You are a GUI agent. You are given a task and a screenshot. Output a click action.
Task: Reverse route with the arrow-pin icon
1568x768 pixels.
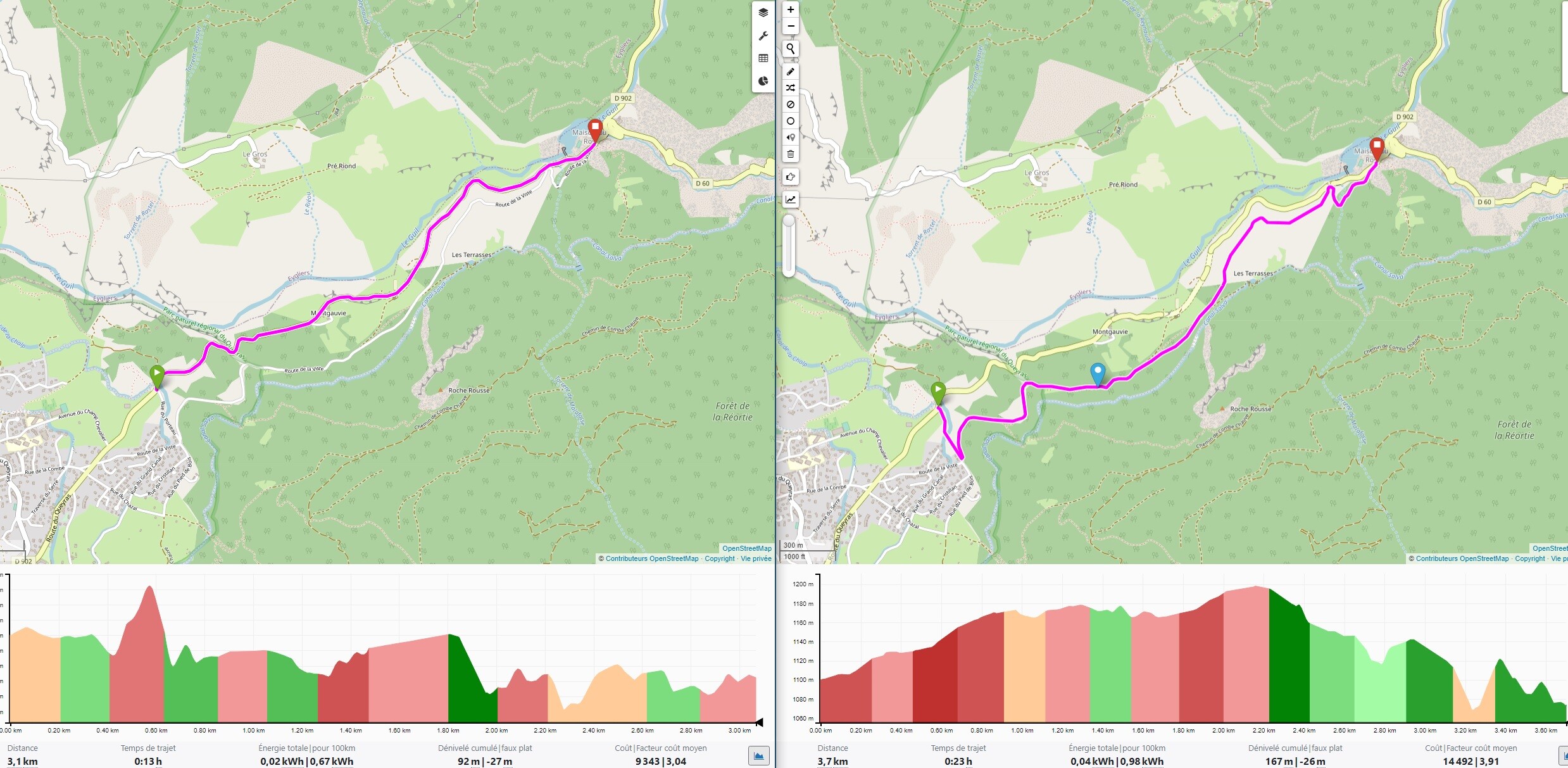(790, 137)
